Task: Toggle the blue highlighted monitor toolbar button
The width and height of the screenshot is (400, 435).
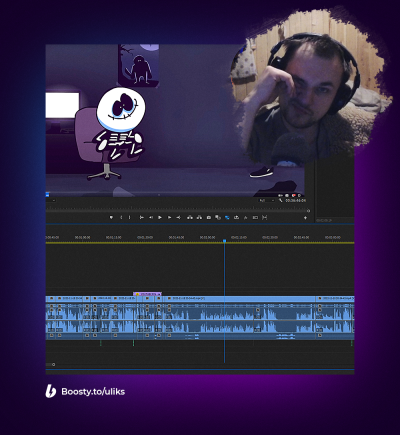Action: pos(227,217)
